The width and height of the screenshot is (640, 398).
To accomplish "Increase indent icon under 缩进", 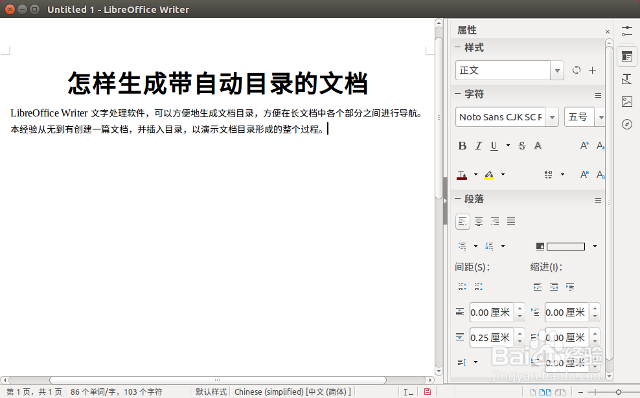I will (x=538, y=287).
